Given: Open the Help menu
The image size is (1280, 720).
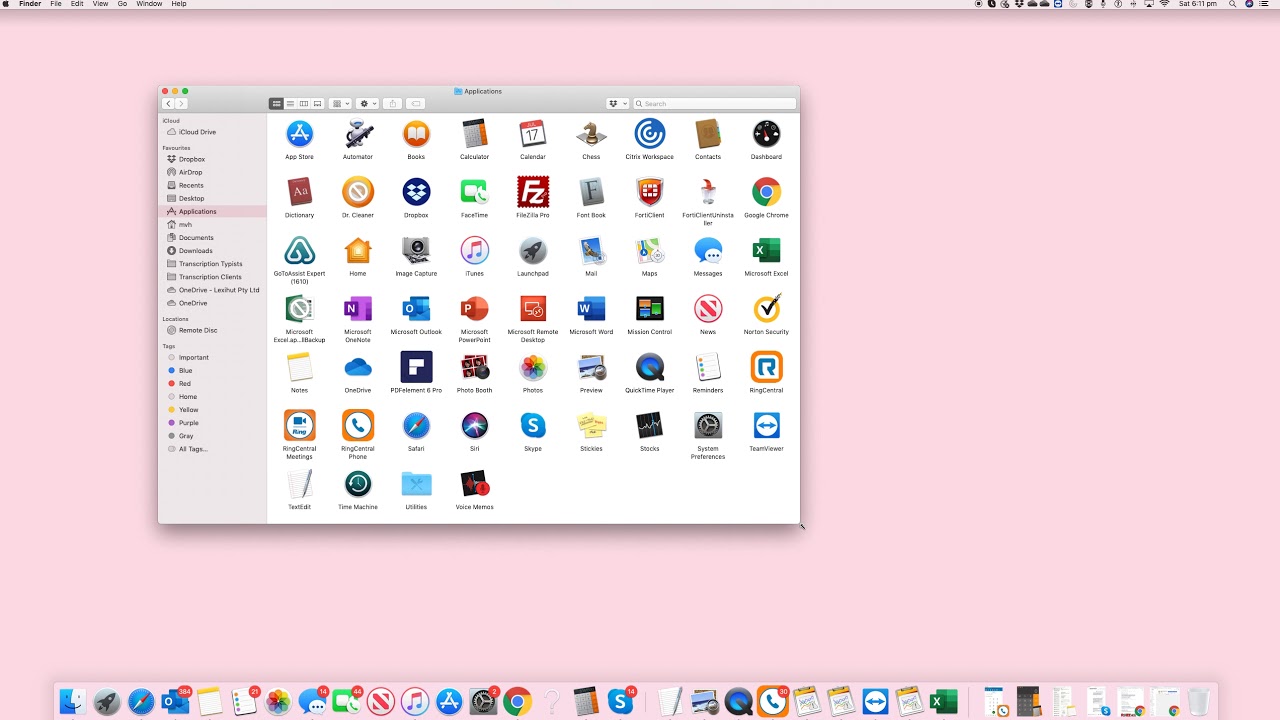Looking at the screenshot, I should point(179,4).
